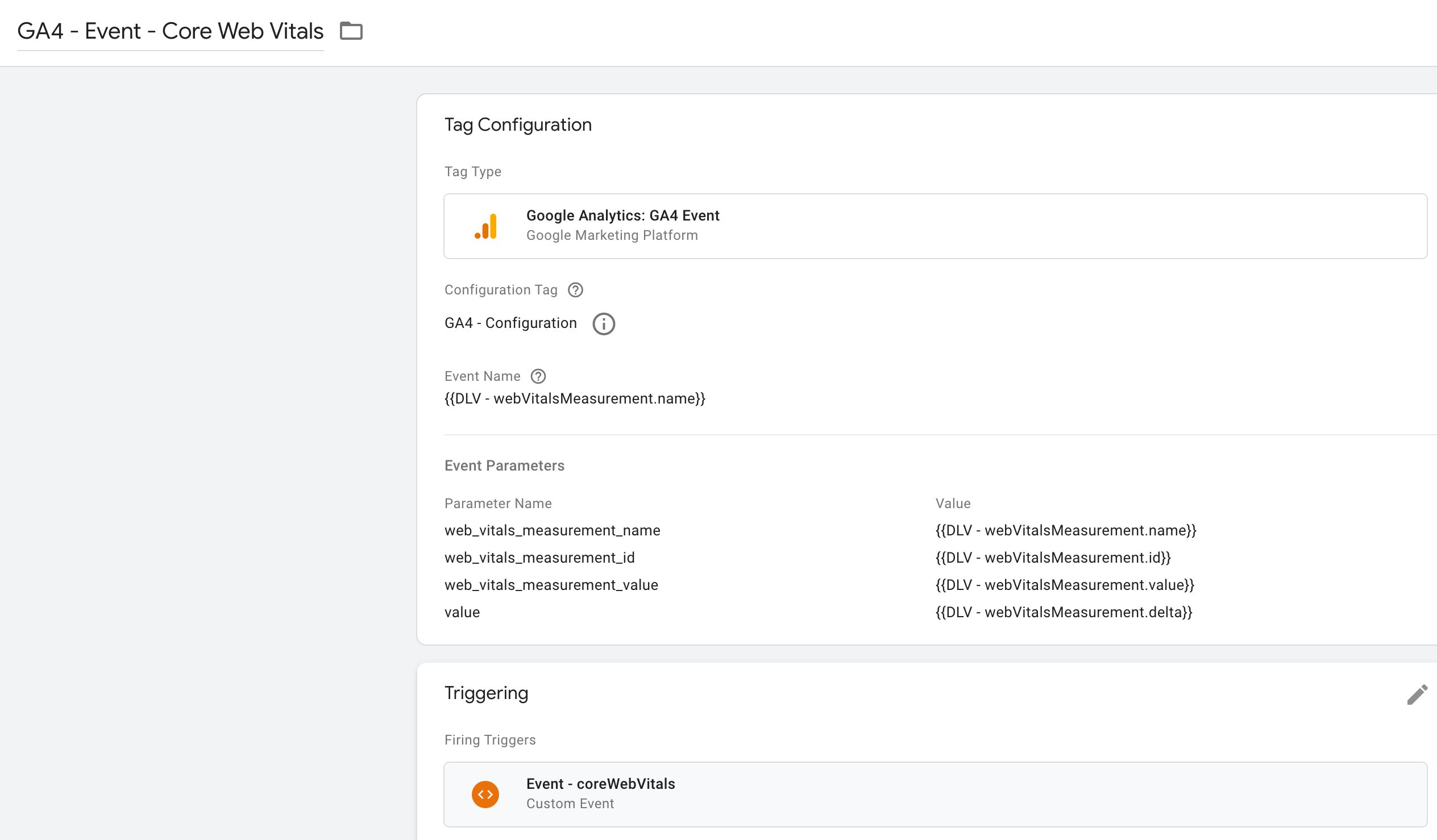Click the value {{DLV - webVitalsMeasurement.id}}
1437x840 pixels.
(x=1053, y=558)
